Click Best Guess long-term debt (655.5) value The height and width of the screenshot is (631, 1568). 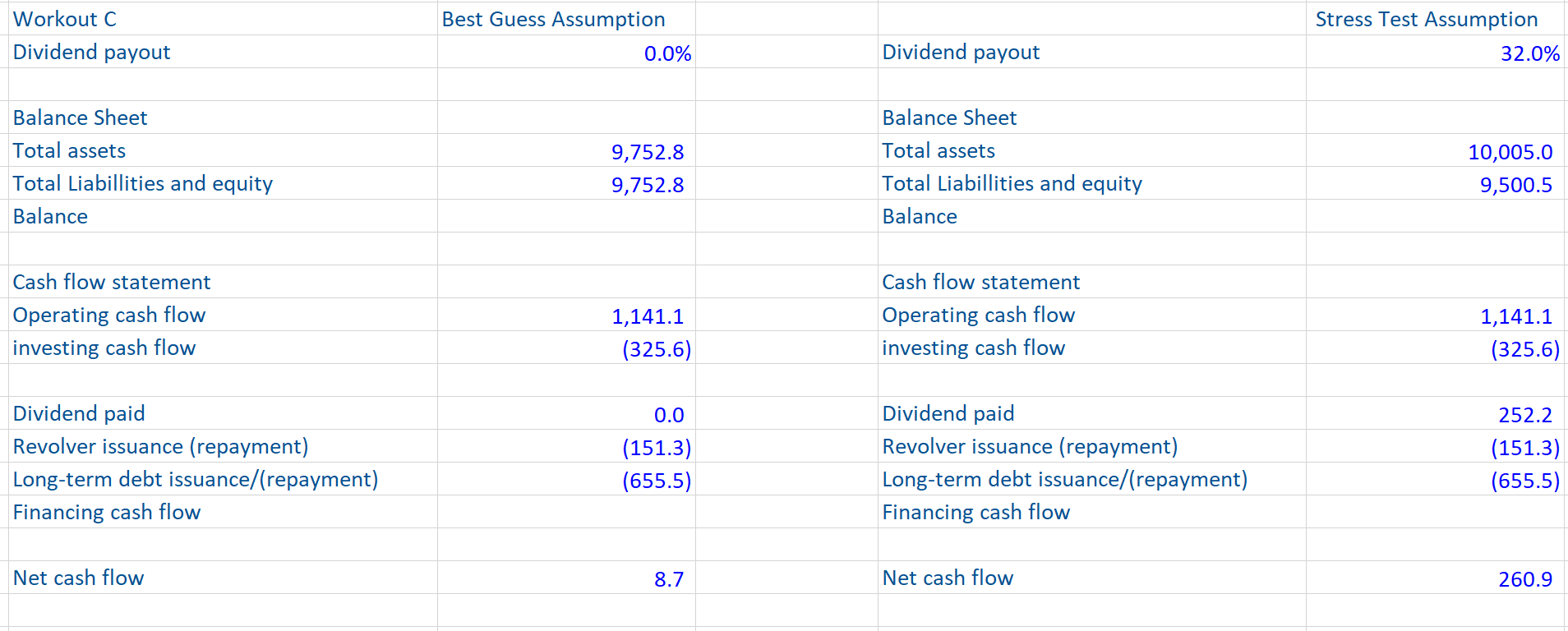[656, 481]
